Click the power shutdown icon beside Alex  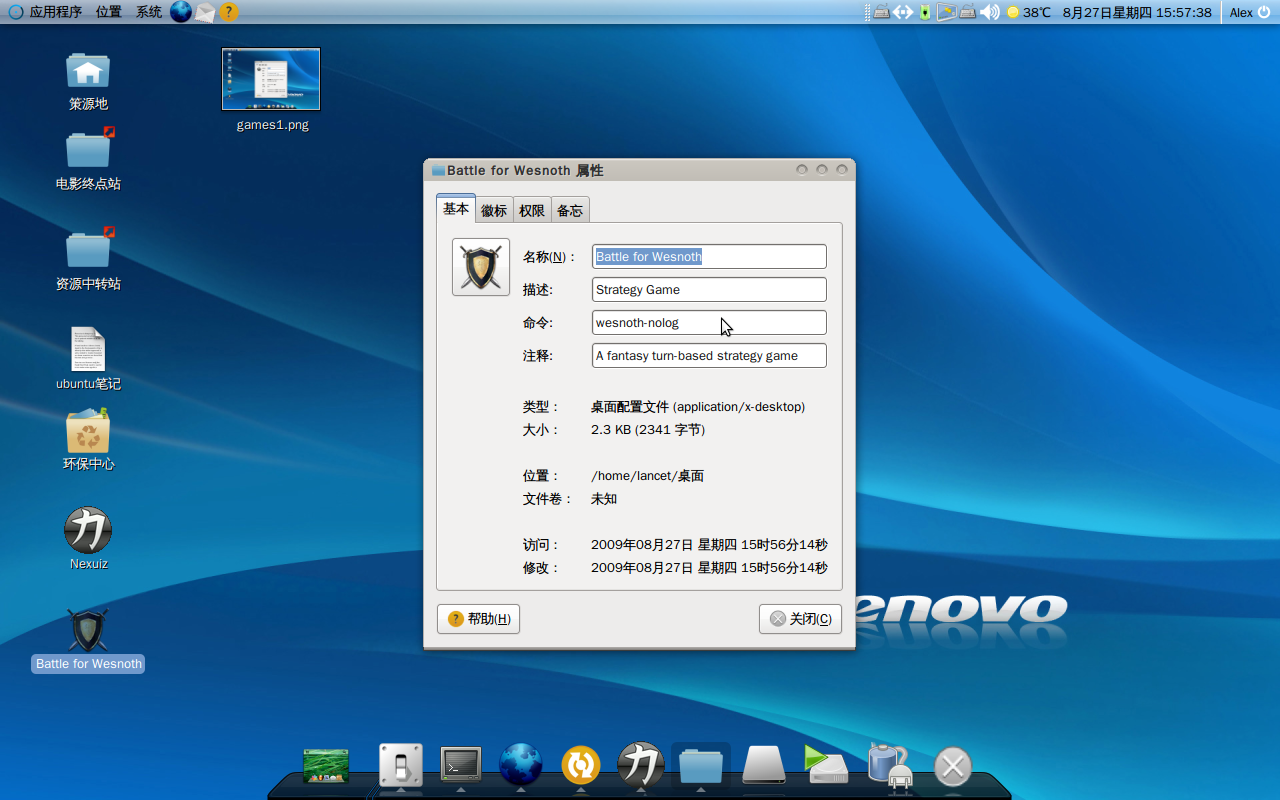click(x=1263, y=12)
